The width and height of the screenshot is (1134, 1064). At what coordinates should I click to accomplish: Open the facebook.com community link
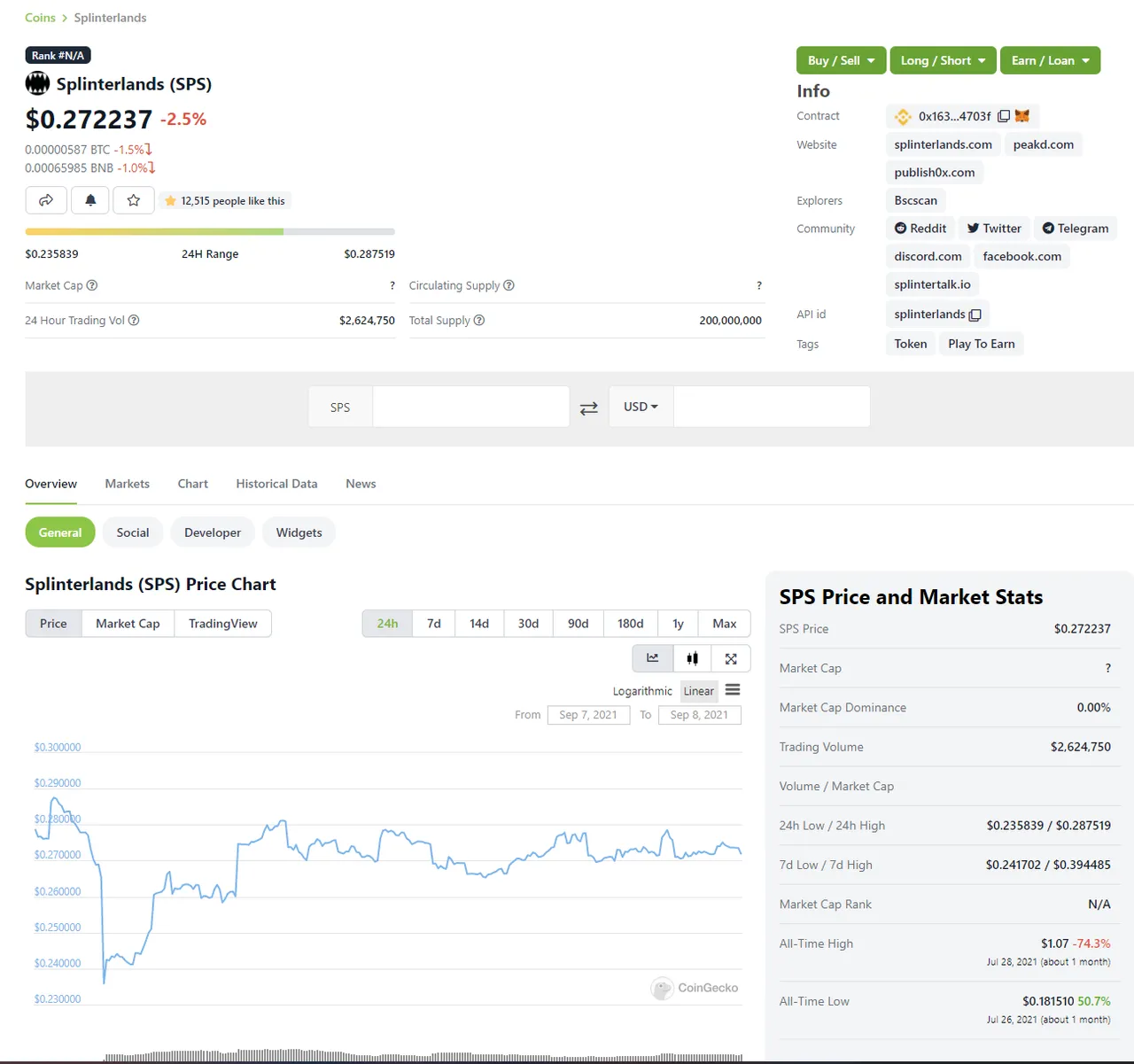click(1022, 257)
